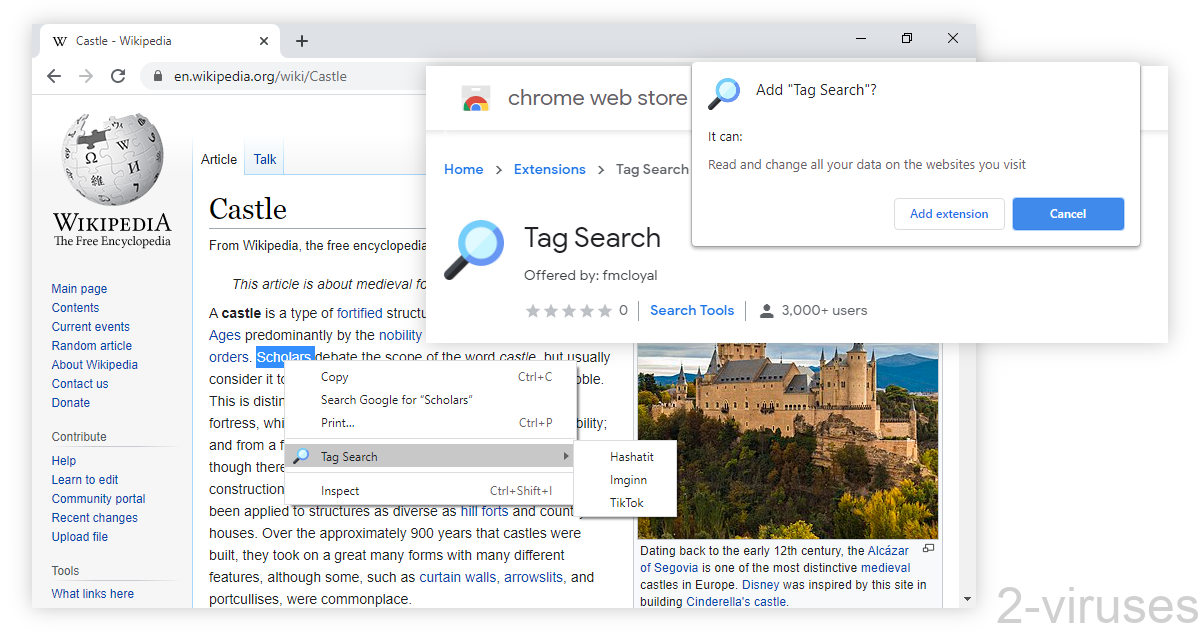Click the users icon beside 3,000+ users
1200x634 pixels.
765,310
